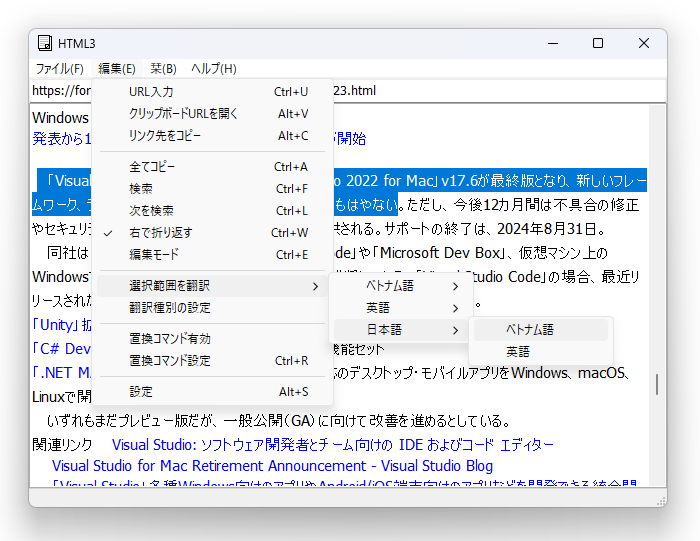This screenshot has height=541, width=700.
Task: Open the 「Unity」 link
Action: (62, 325)
